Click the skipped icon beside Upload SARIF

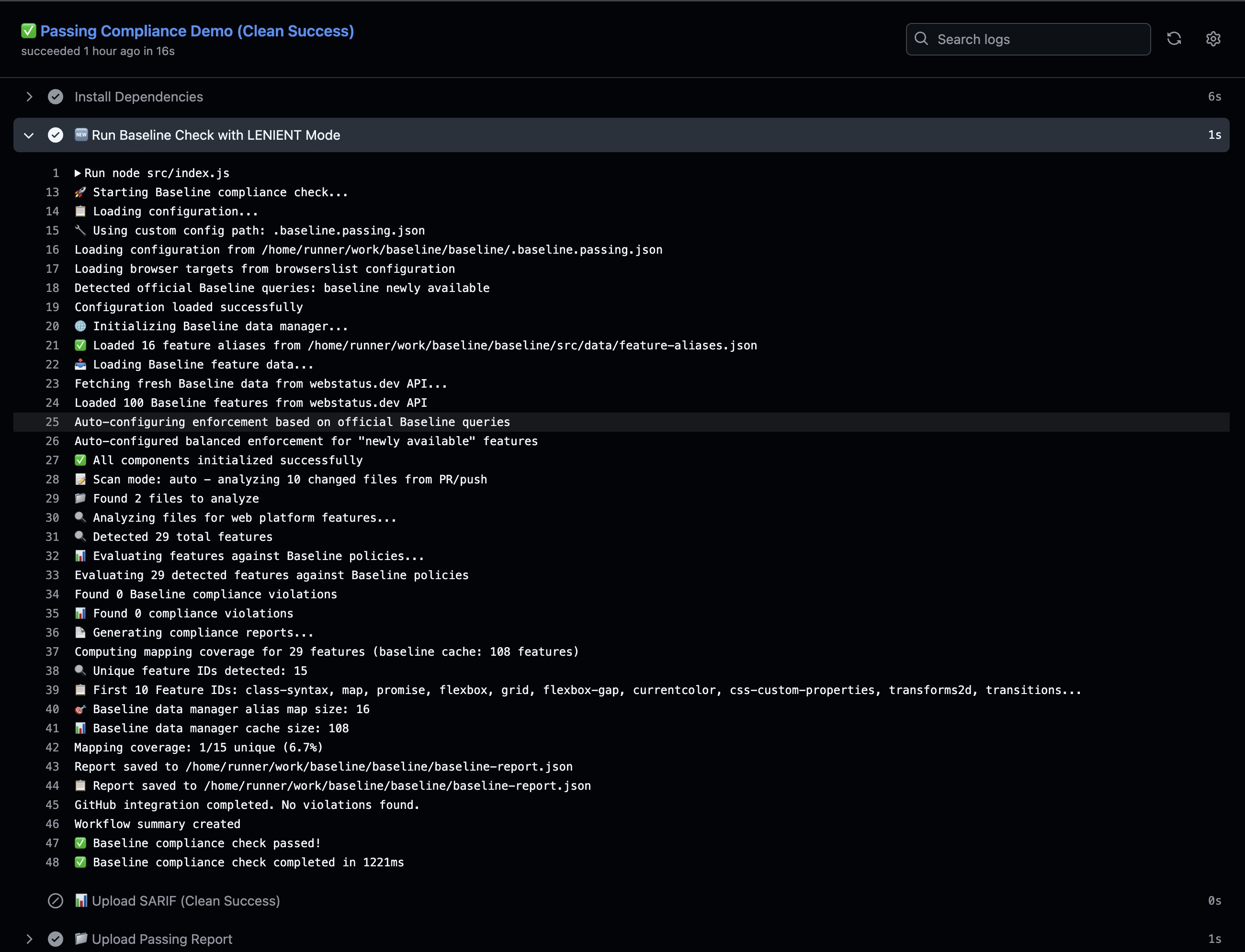tap(55, 900)
